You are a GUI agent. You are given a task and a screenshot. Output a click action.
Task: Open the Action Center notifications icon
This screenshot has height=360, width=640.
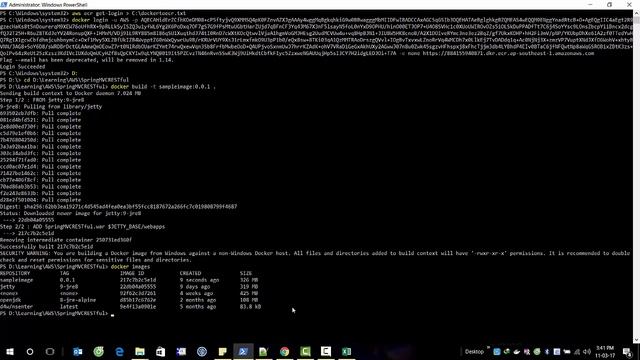(628, 352)
